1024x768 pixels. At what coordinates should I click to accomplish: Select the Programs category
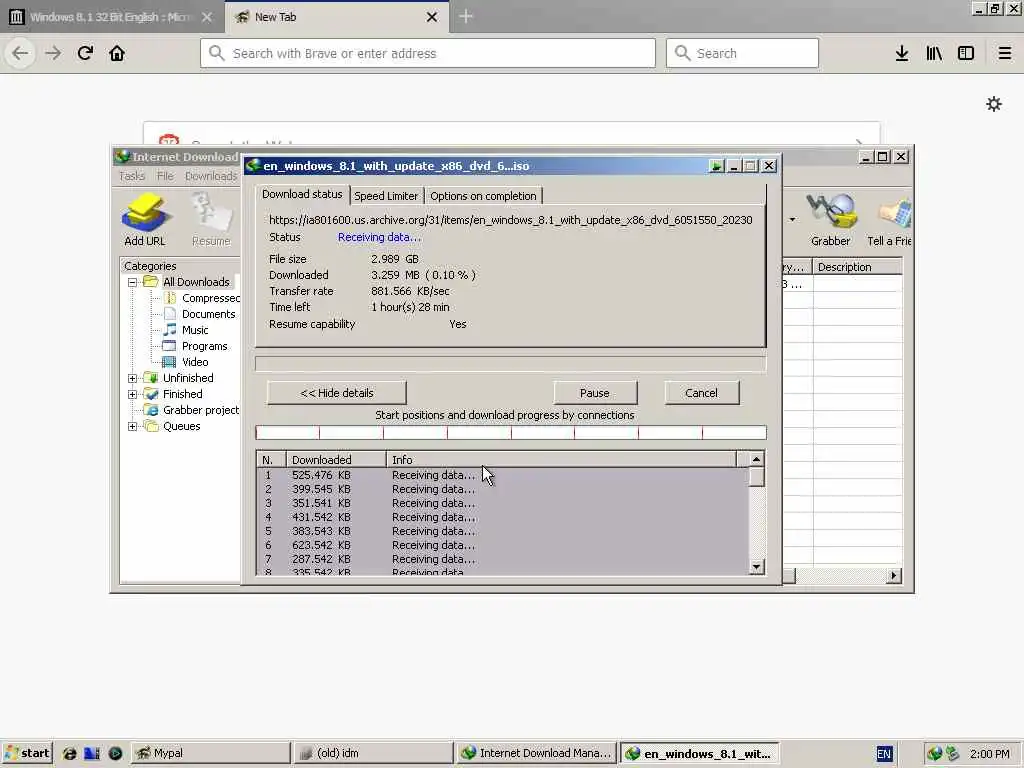pos(197,346)
